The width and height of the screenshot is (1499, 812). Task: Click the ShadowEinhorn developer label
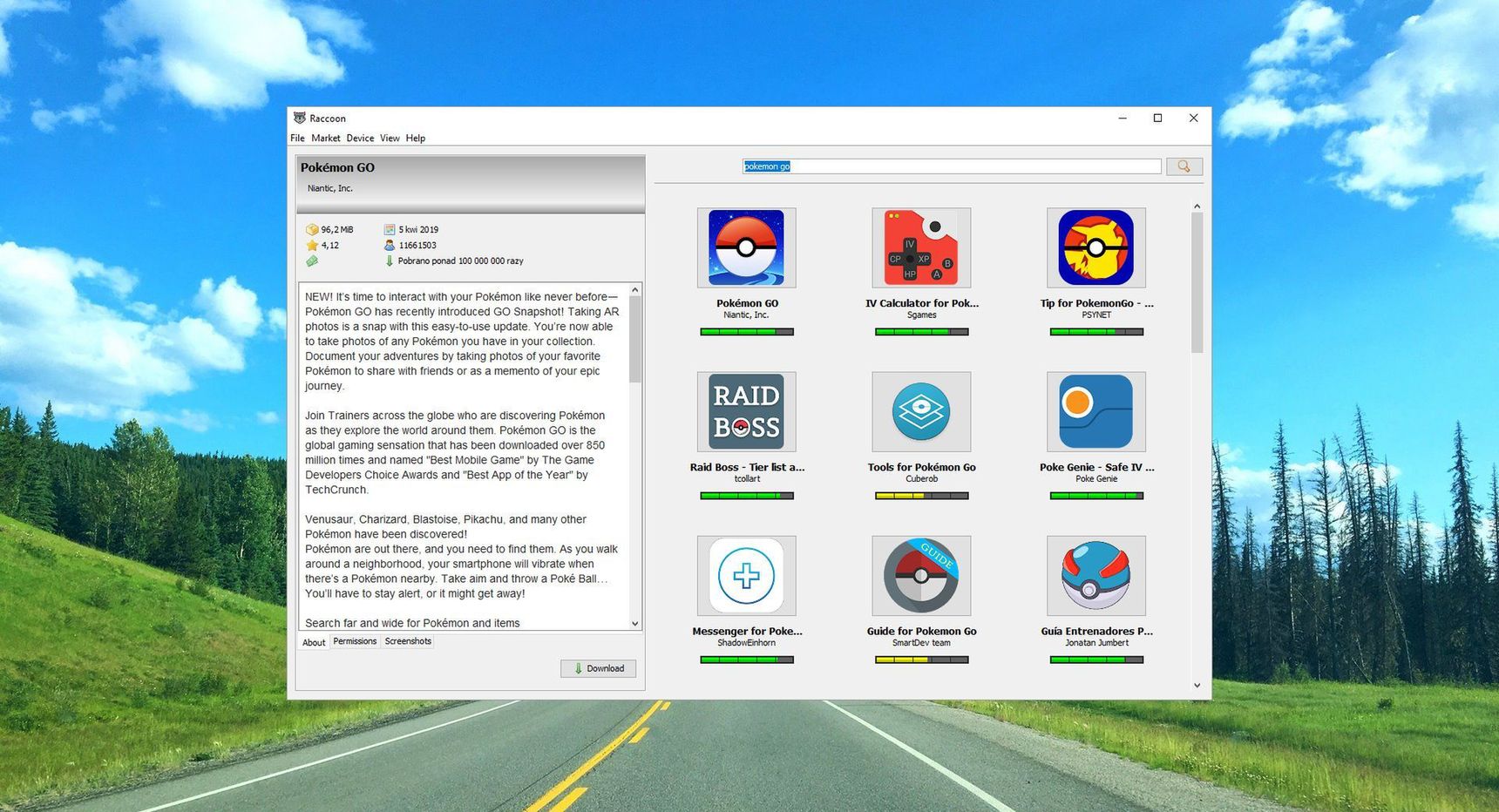(x=747, y=643)
